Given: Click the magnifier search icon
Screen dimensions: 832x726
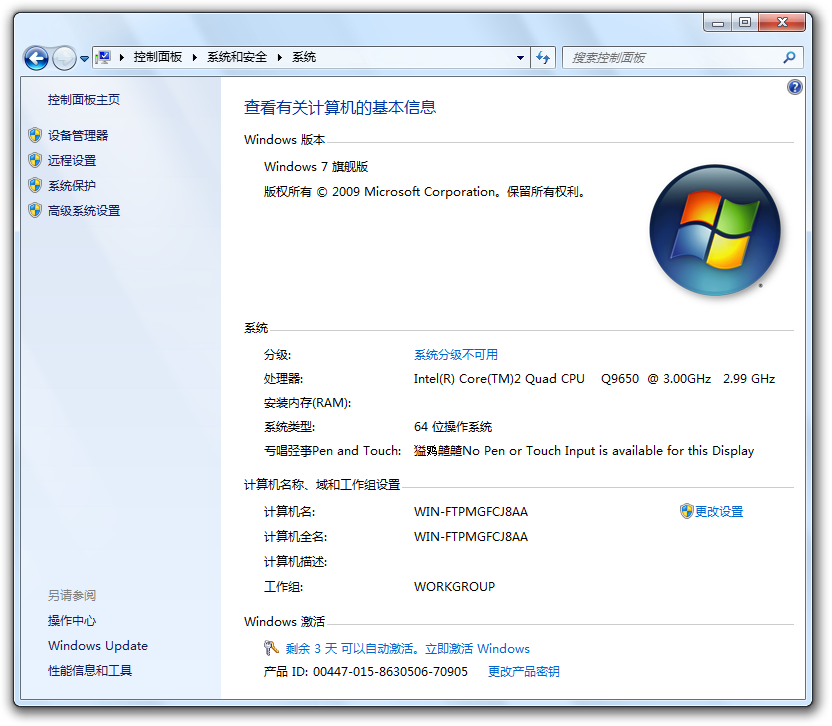Looking at the screenshot, I should (x=790, y=57).
